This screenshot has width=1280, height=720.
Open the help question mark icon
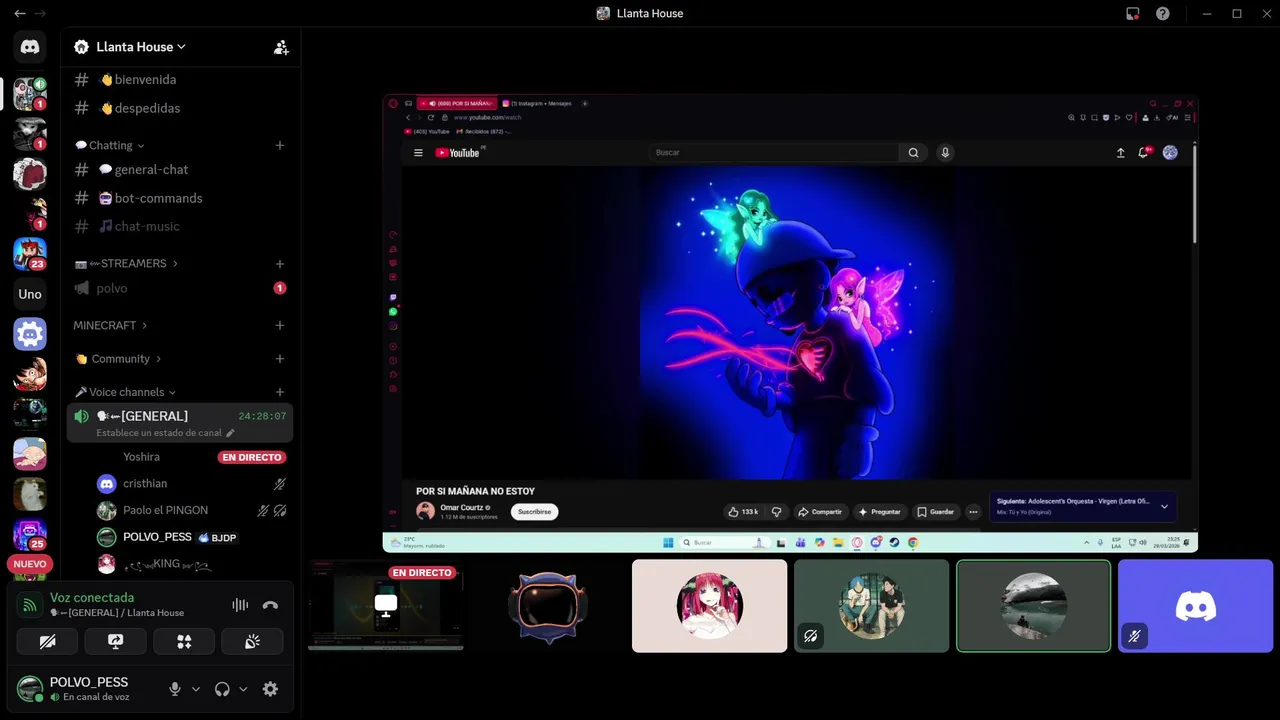[1162, 13]
